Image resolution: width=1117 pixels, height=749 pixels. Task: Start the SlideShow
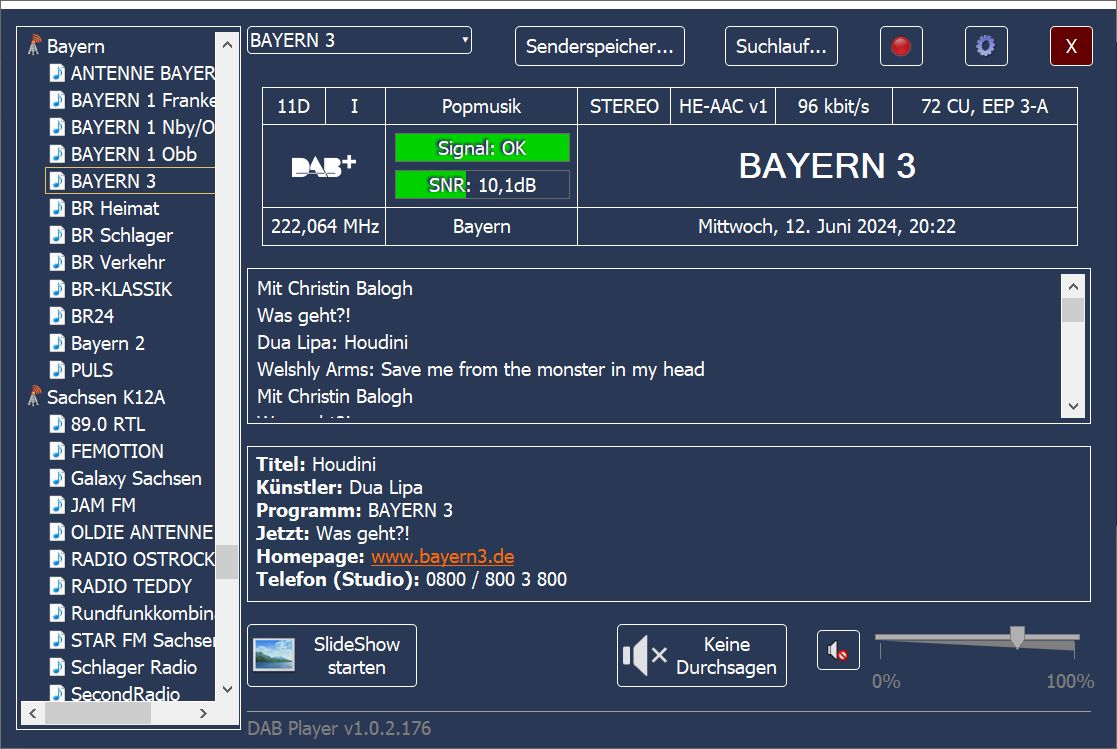(332, 656)
